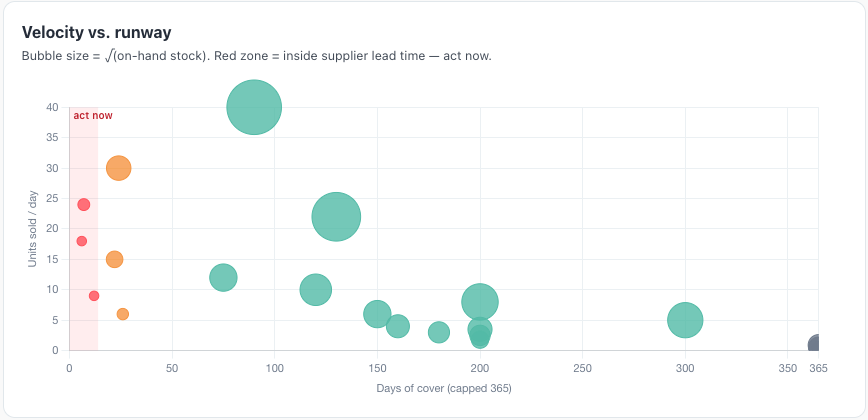Click the green bubble at 150 days cover
868x420 pixels.
click(x=377, y=314)
